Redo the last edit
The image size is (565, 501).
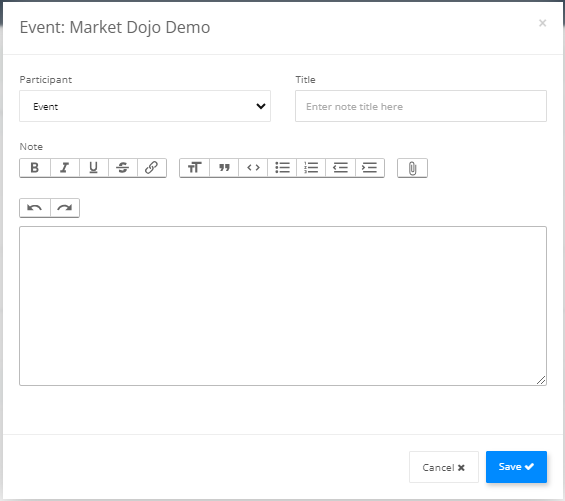point(65,208)
